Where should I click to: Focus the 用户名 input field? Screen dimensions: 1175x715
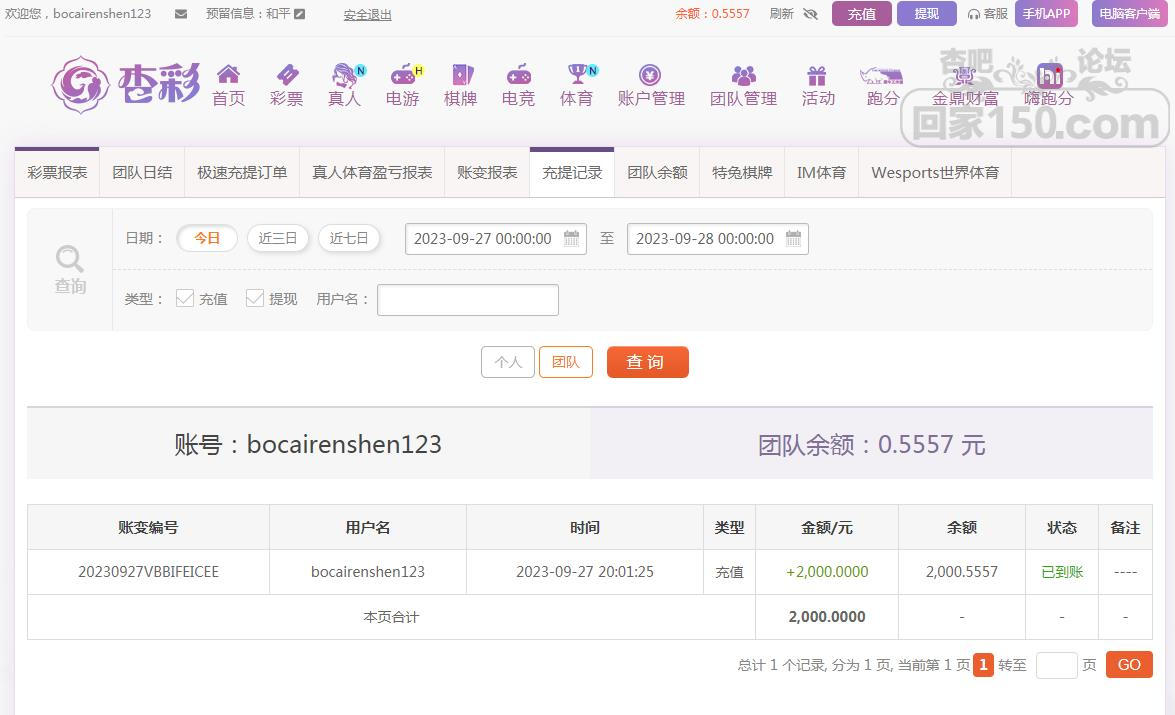pos(468,300)
